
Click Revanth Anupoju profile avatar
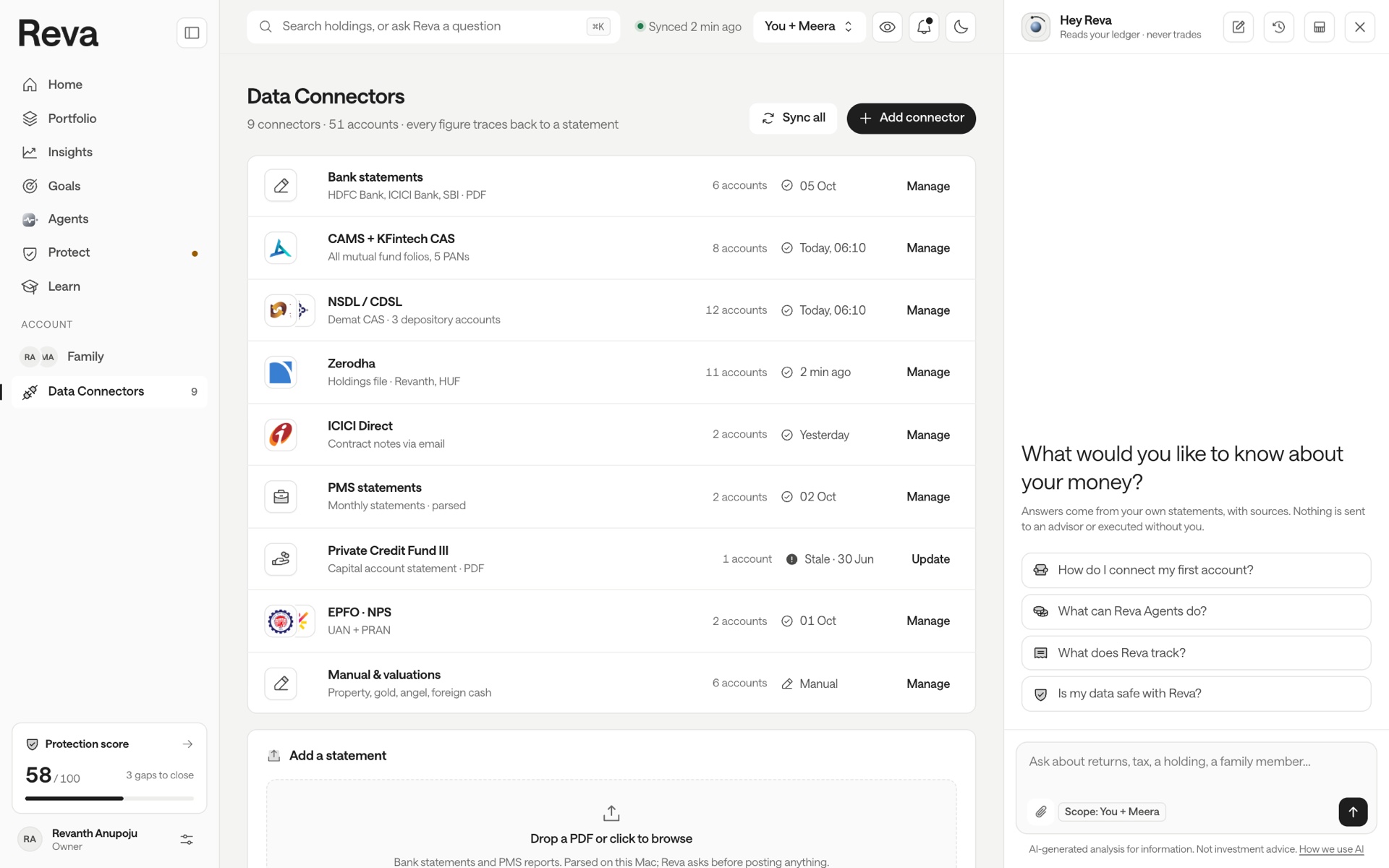point(30,839)
